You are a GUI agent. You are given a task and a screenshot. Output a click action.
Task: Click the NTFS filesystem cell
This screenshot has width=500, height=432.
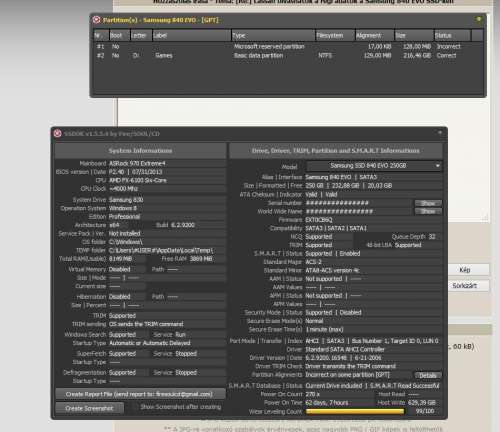325,56
